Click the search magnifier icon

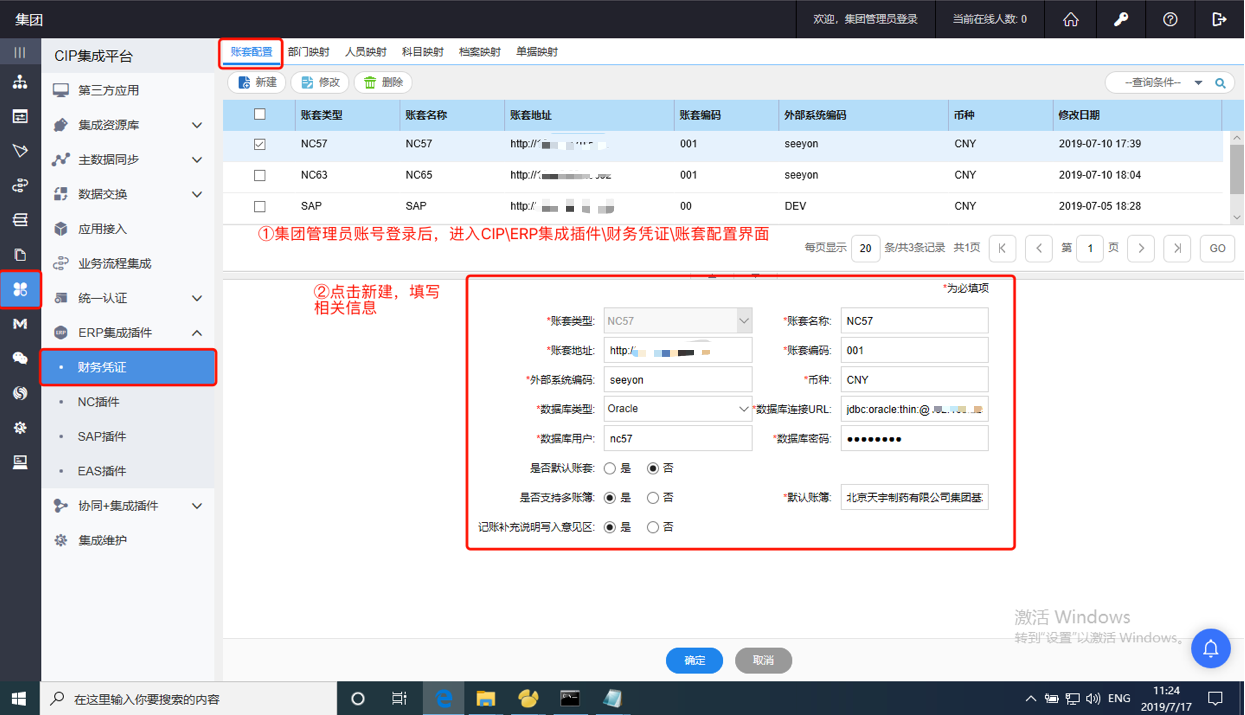pyautogui.click(x=1220, y=83)
